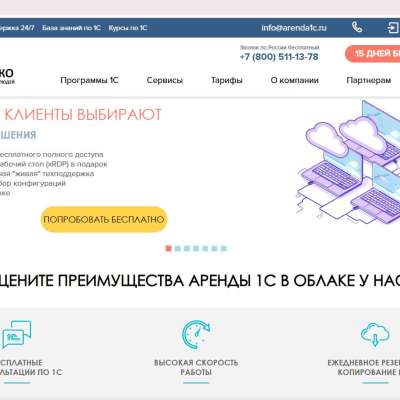Click the login door icon in top bar

(x=393, y=27)
